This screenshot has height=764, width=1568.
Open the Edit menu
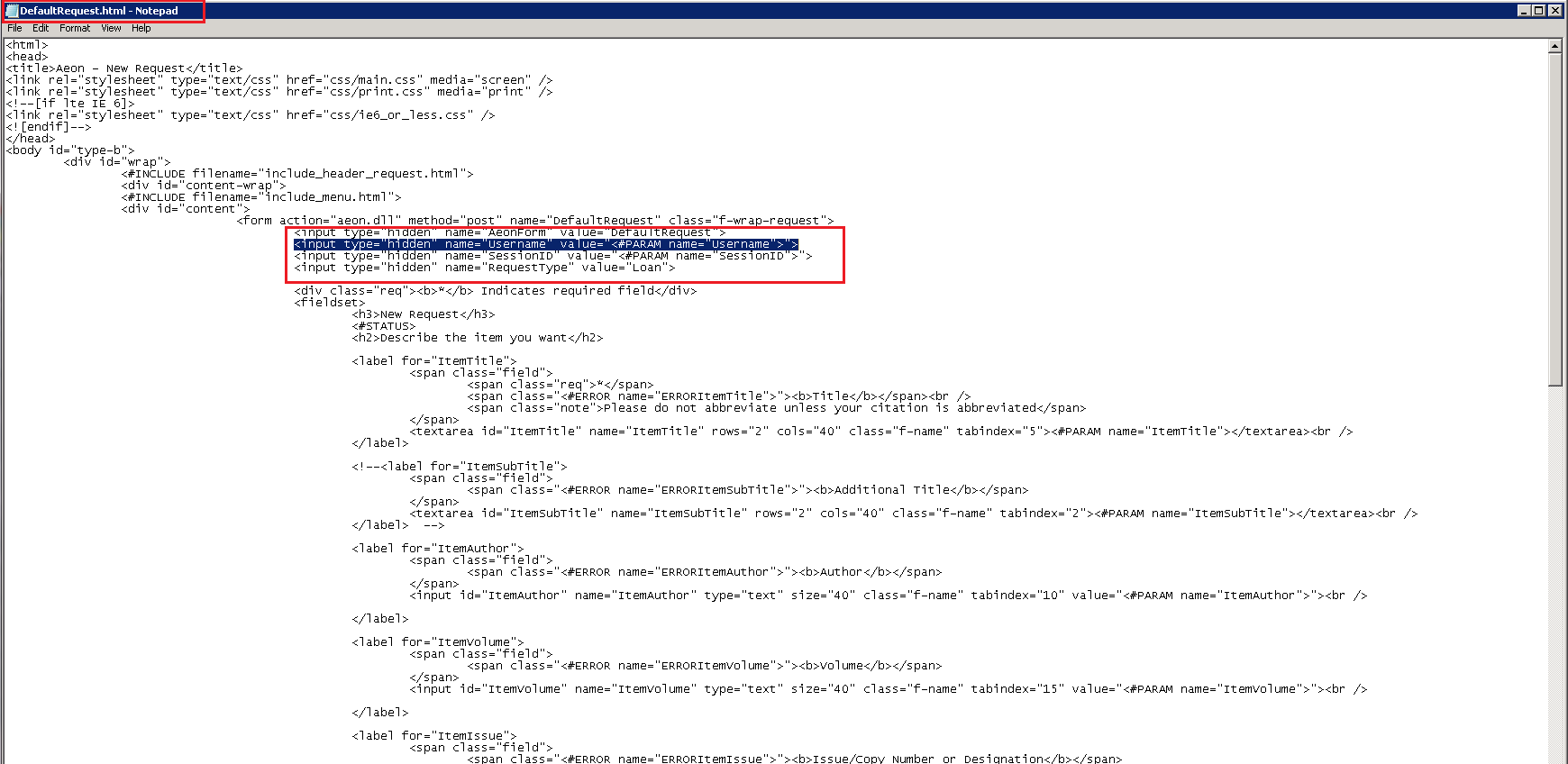pos(41,28)
